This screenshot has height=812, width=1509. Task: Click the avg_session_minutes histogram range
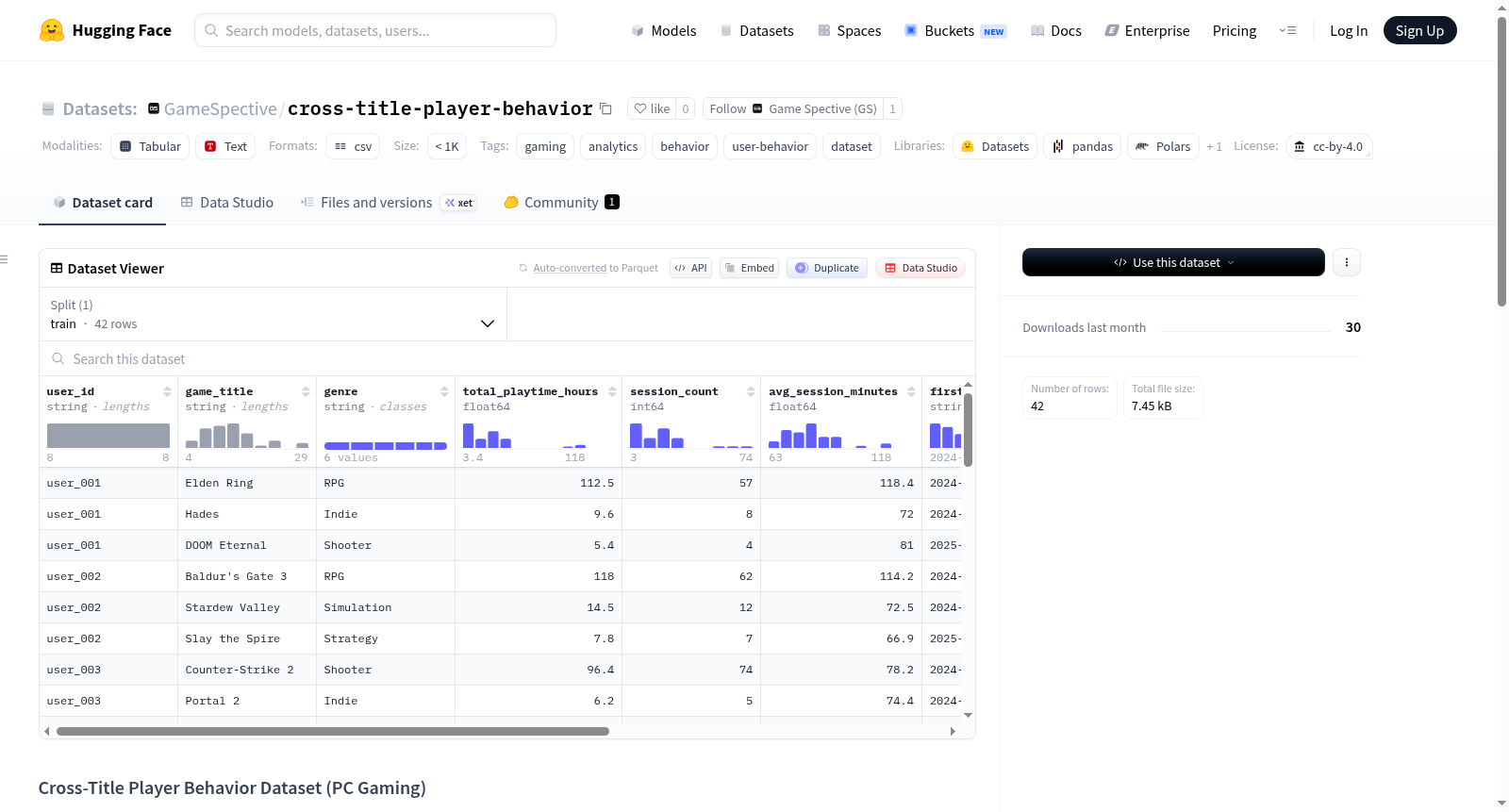[x=830, y=440]
